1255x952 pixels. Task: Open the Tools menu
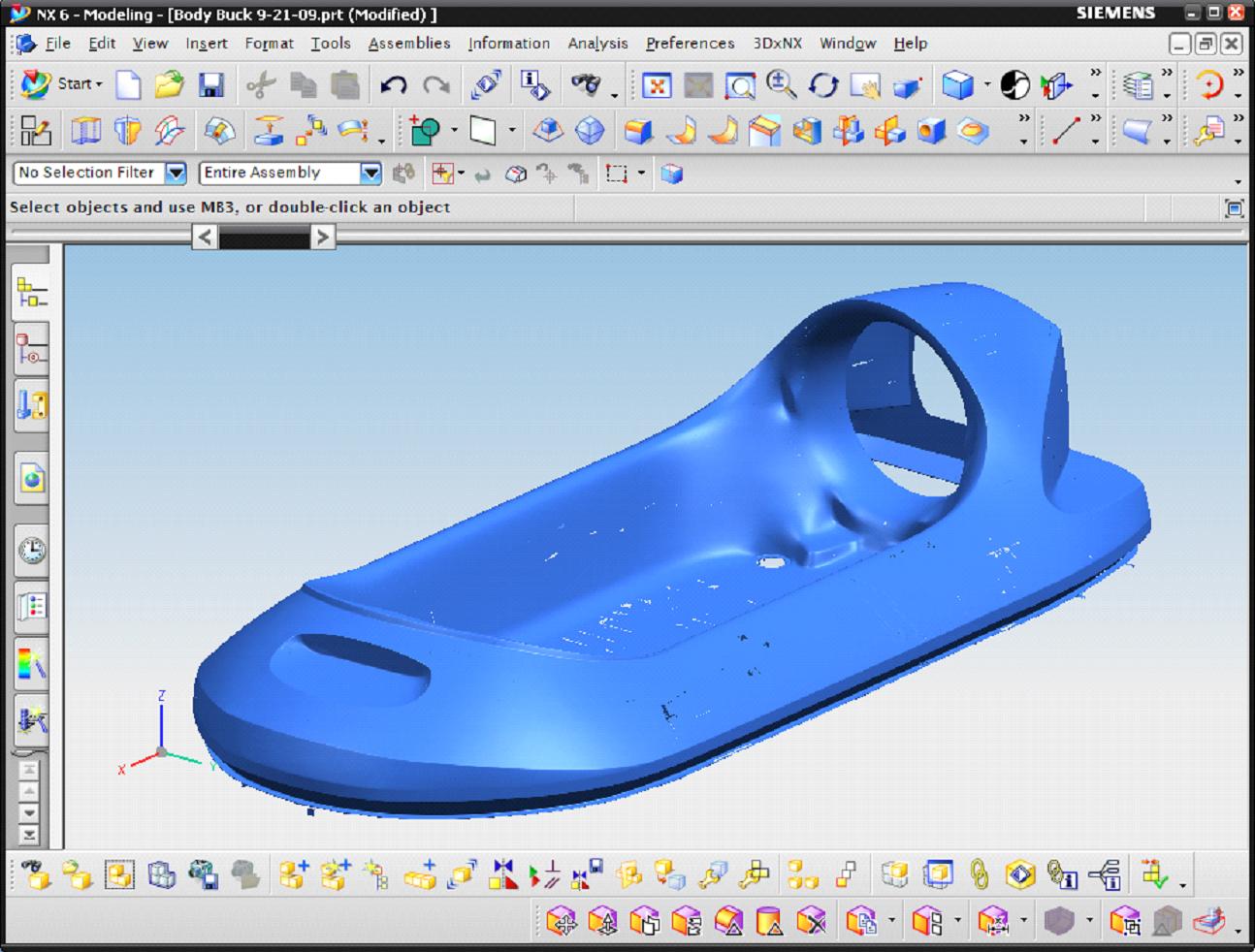331,44
